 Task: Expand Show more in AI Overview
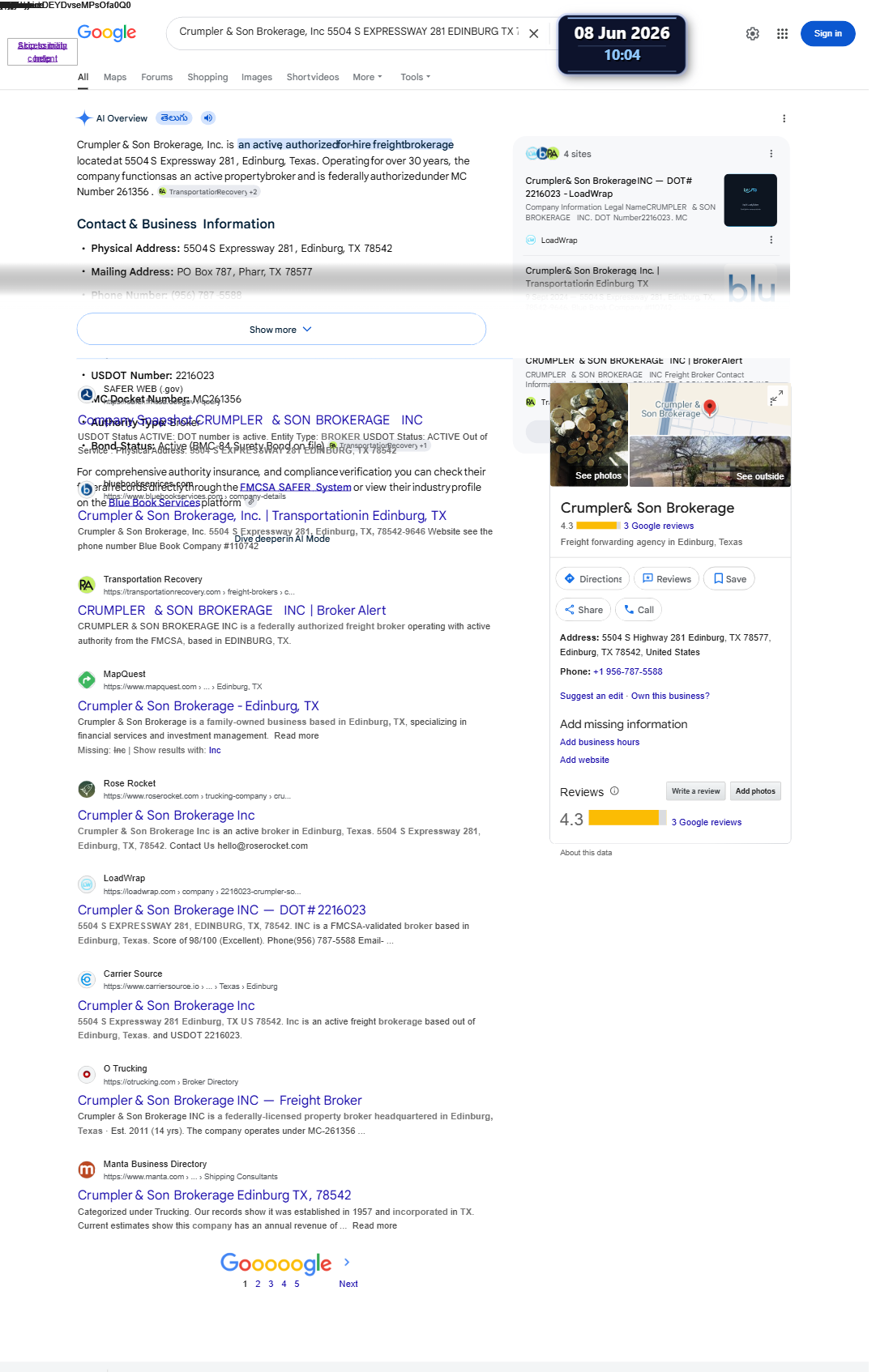[x=281, y=330]
